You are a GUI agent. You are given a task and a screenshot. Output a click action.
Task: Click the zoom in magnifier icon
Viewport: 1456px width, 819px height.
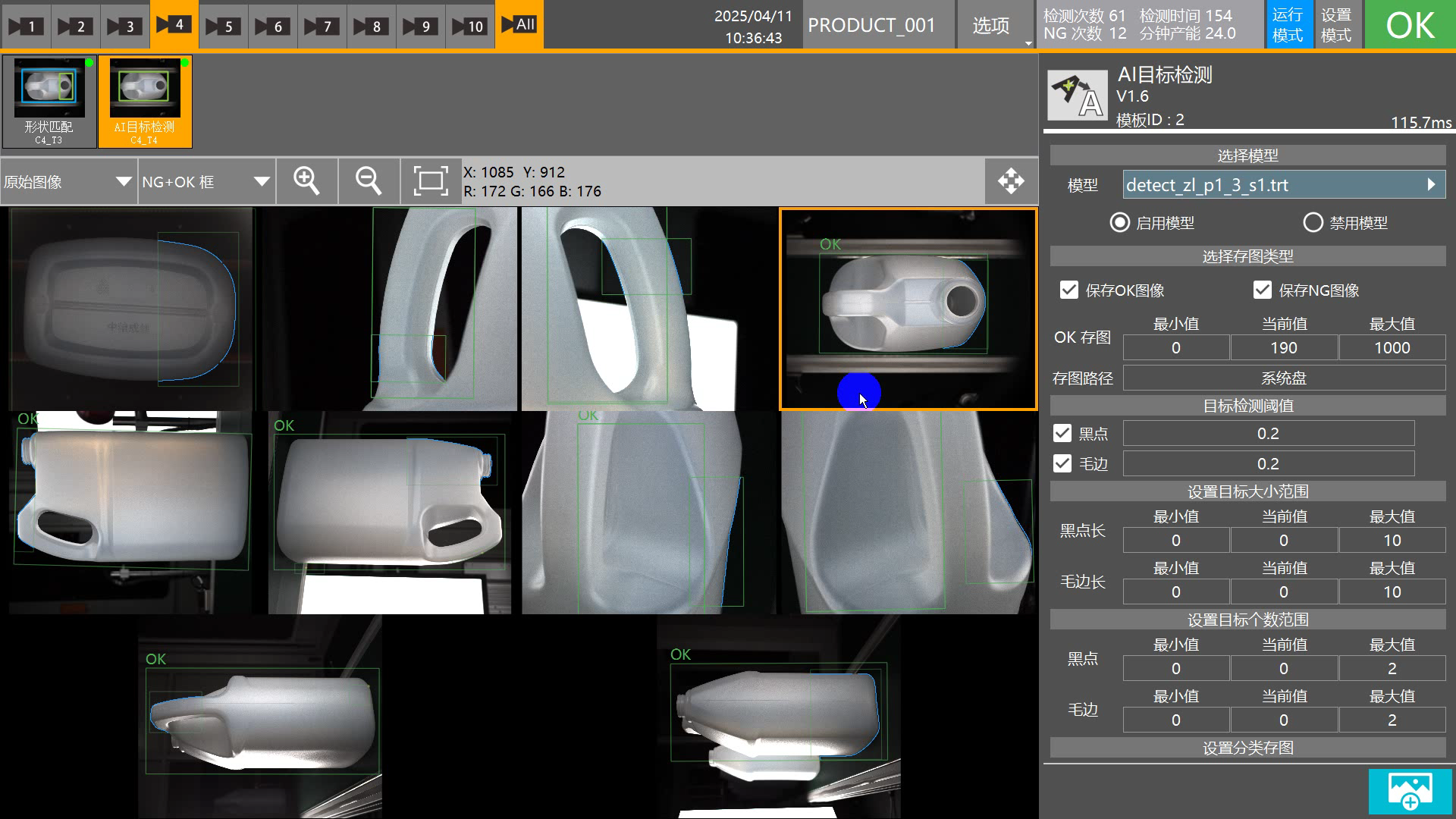point(306,181)
